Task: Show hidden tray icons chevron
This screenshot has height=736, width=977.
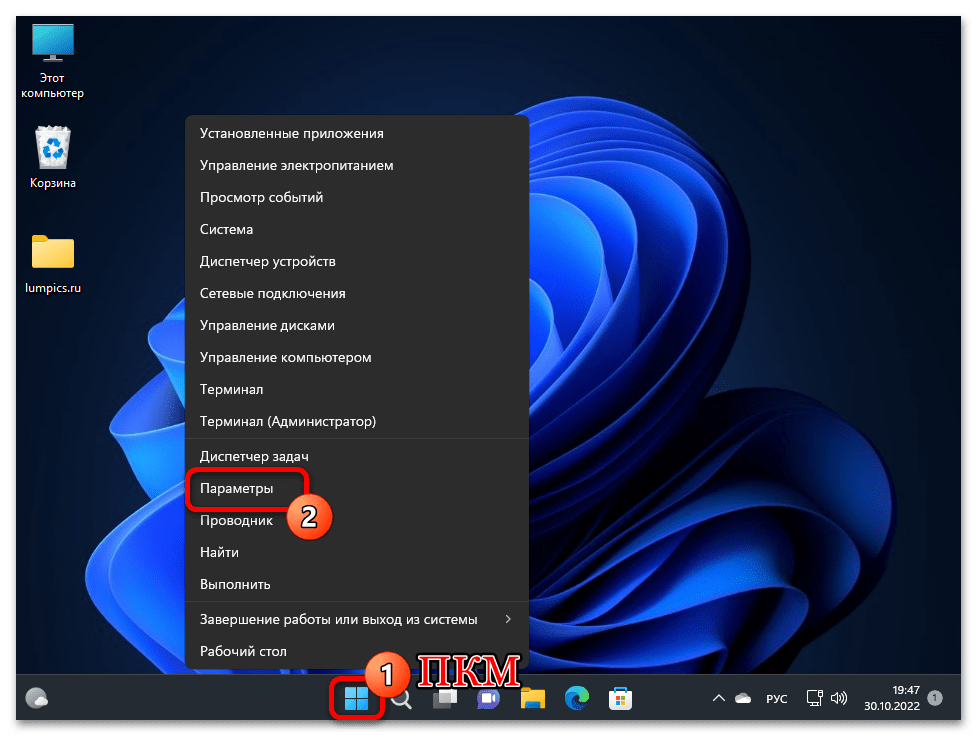Action: [x=717, y=698]
